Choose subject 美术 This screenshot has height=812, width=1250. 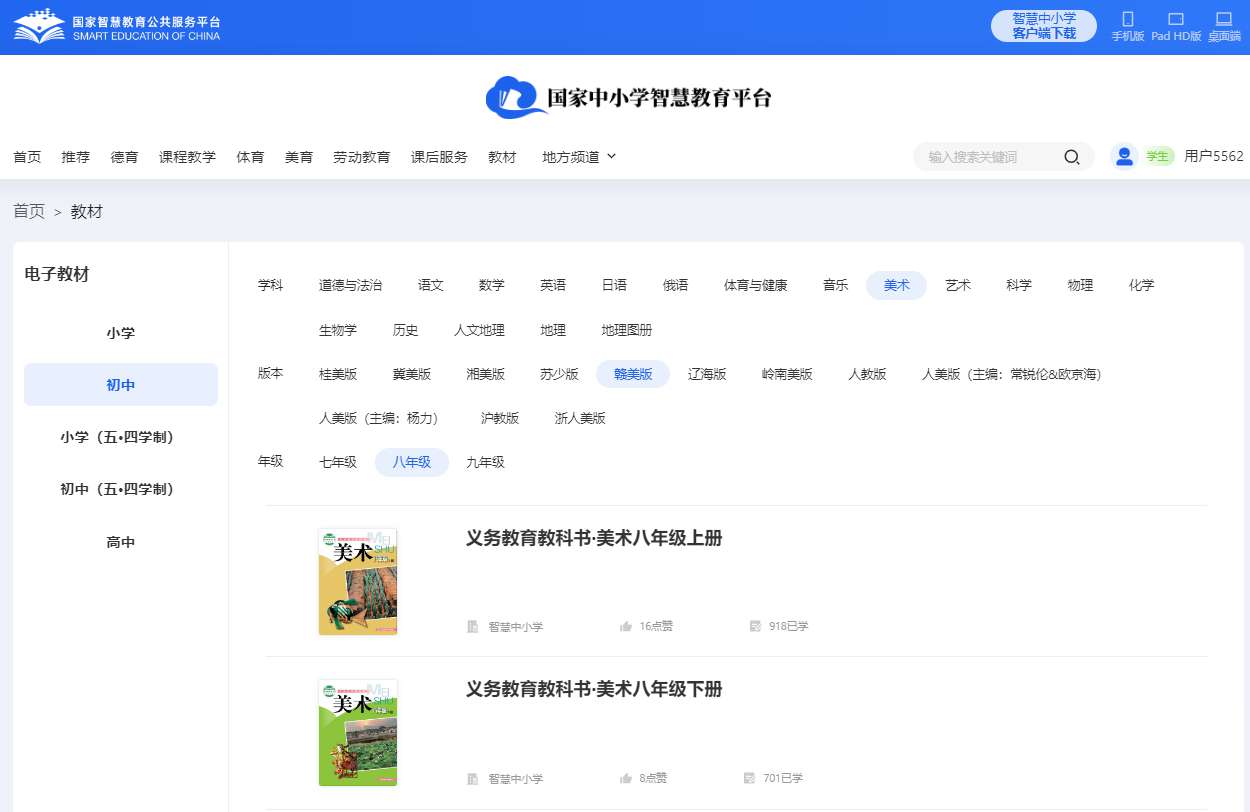[x=897, y=285]
